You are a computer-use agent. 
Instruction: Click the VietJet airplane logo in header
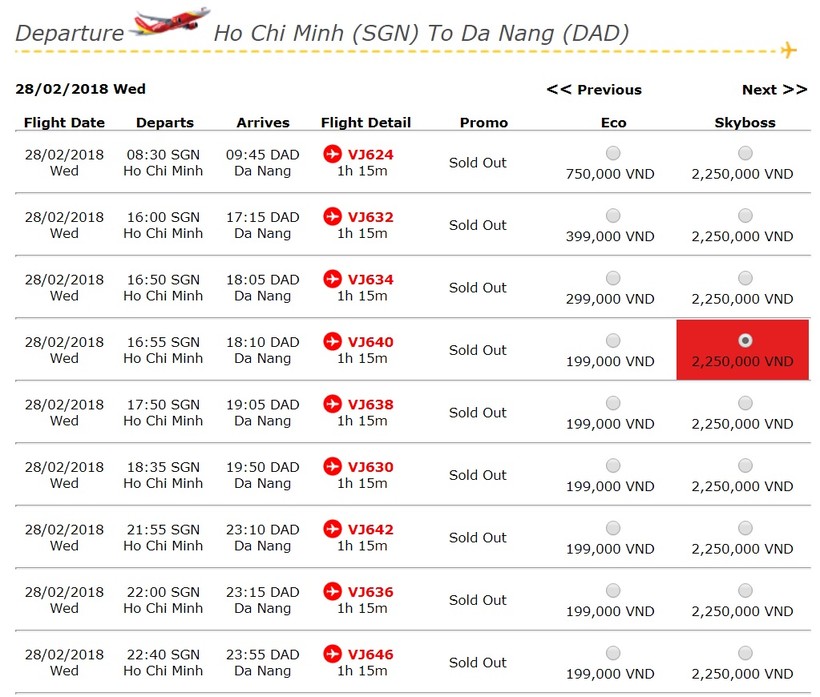click(x=170, y=22)
